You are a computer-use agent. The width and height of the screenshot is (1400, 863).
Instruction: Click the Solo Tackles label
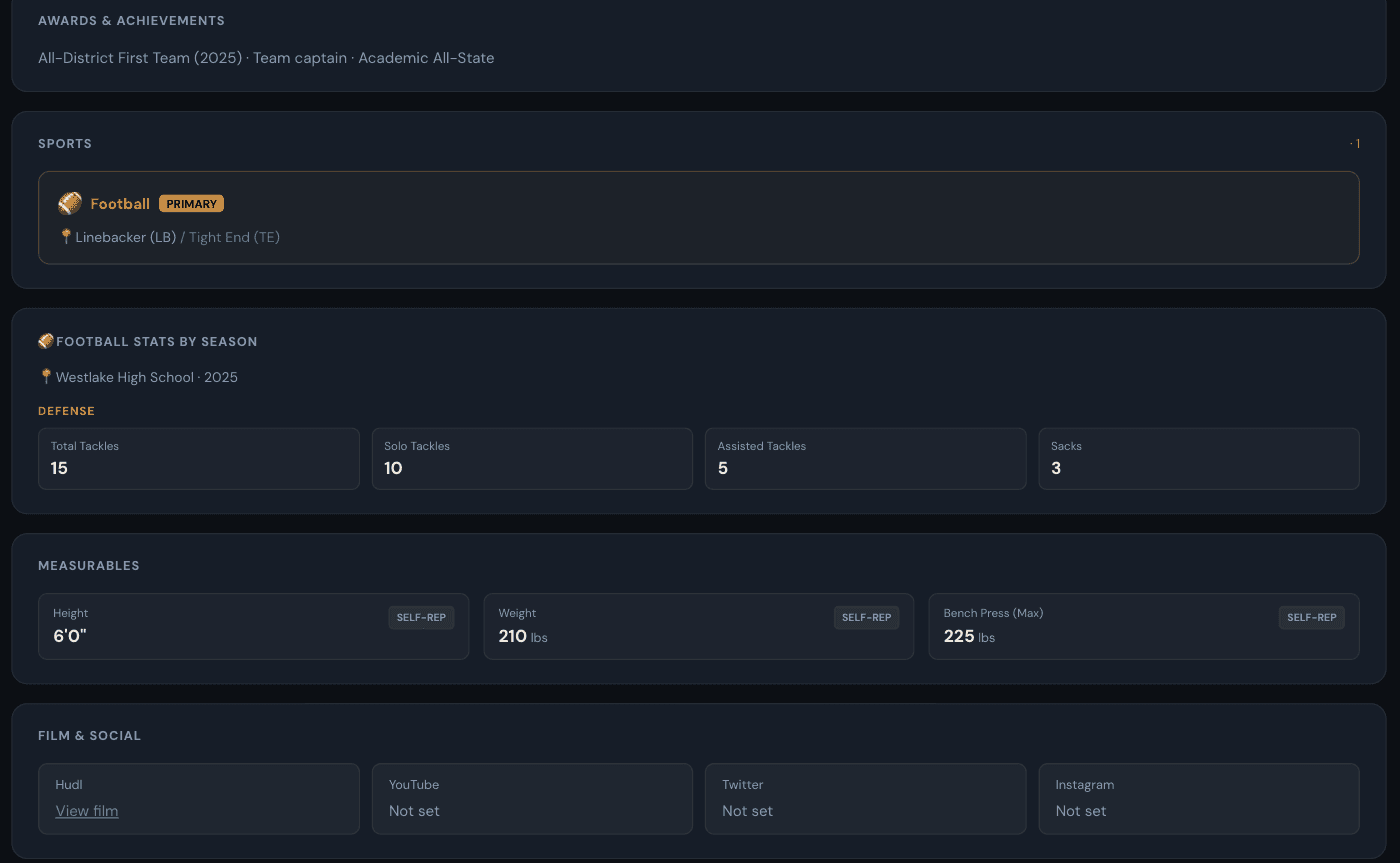(417, 446)
